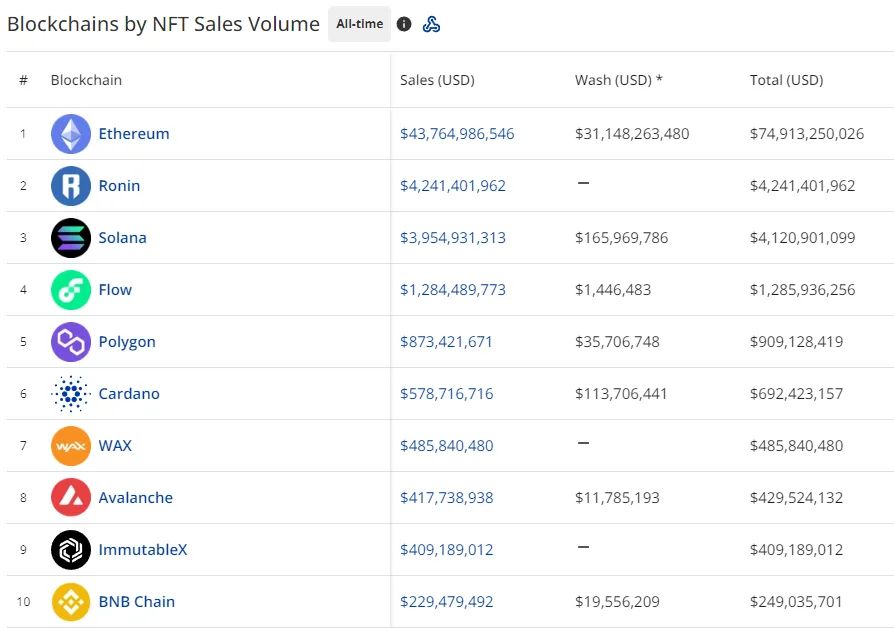Click the WAX logo icon
The image size is (894, 628).
(x=71, y=445)
